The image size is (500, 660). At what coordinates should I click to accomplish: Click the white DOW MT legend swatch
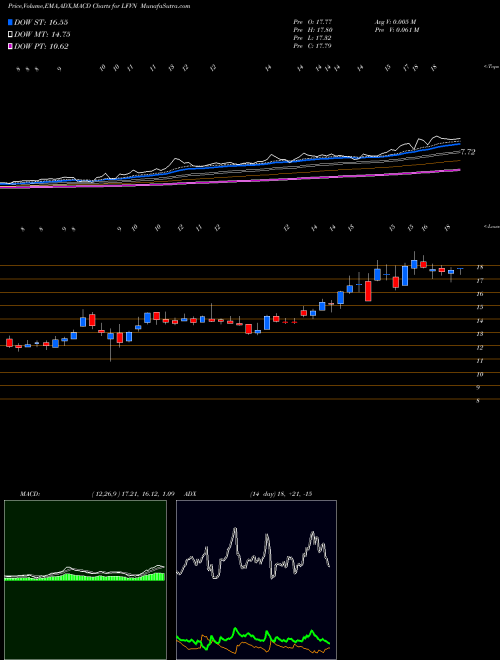coord(11,35)
